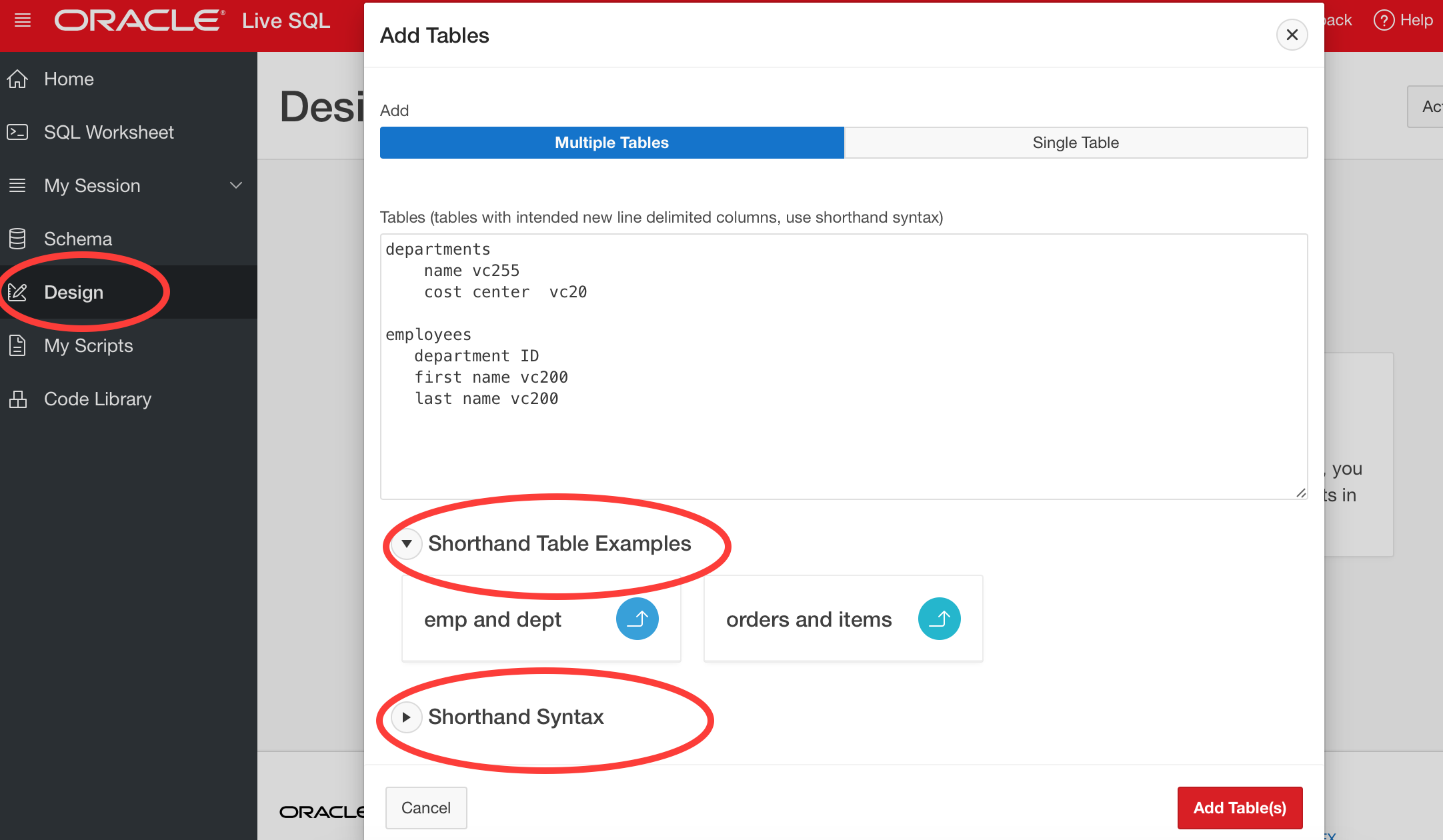The width and height of the screenshot is (1443, 840).
Task: Open My Scripts in sidebar
Action: point(88,345)
